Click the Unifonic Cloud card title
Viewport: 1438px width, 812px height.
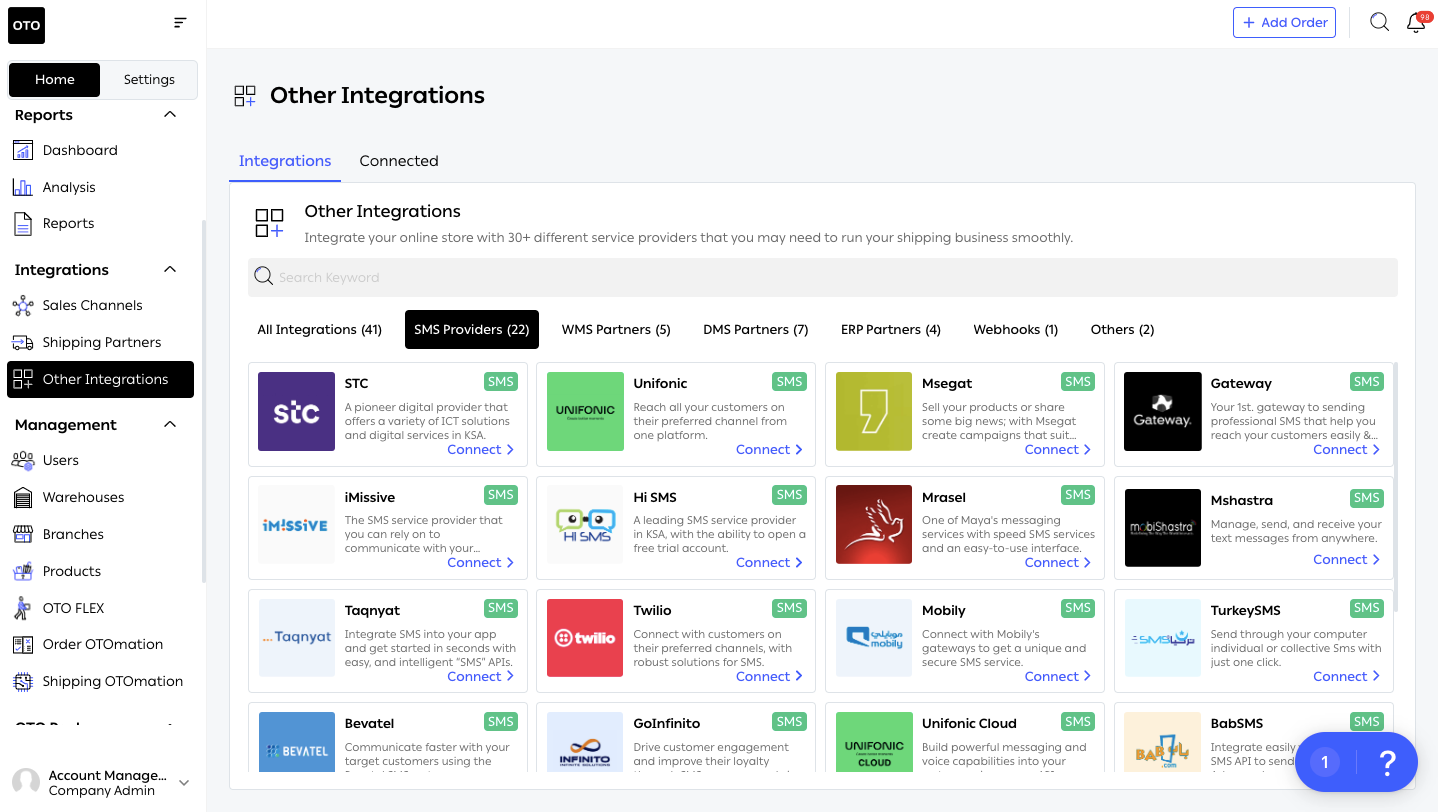969,723
